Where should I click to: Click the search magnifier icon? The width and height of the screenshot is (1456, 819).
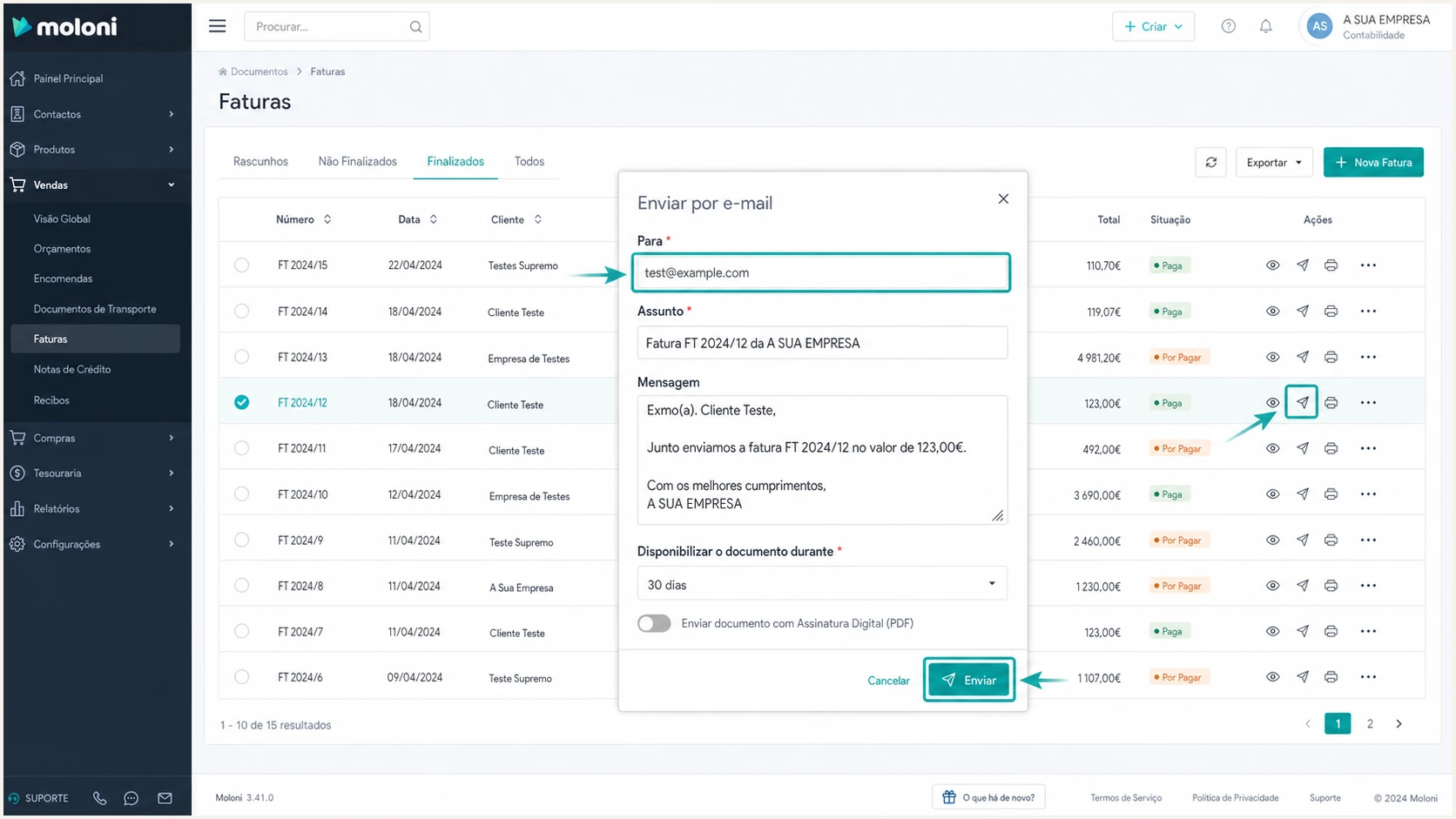point(415,27)
